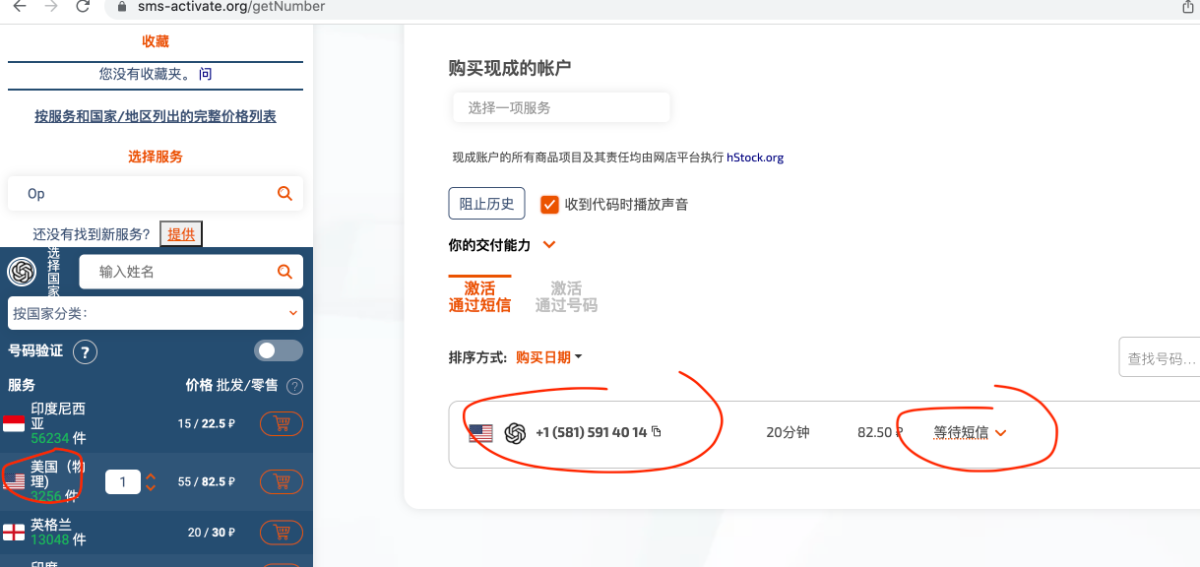Open the 选择一项服务 dropdown

(x=560, y=108)
